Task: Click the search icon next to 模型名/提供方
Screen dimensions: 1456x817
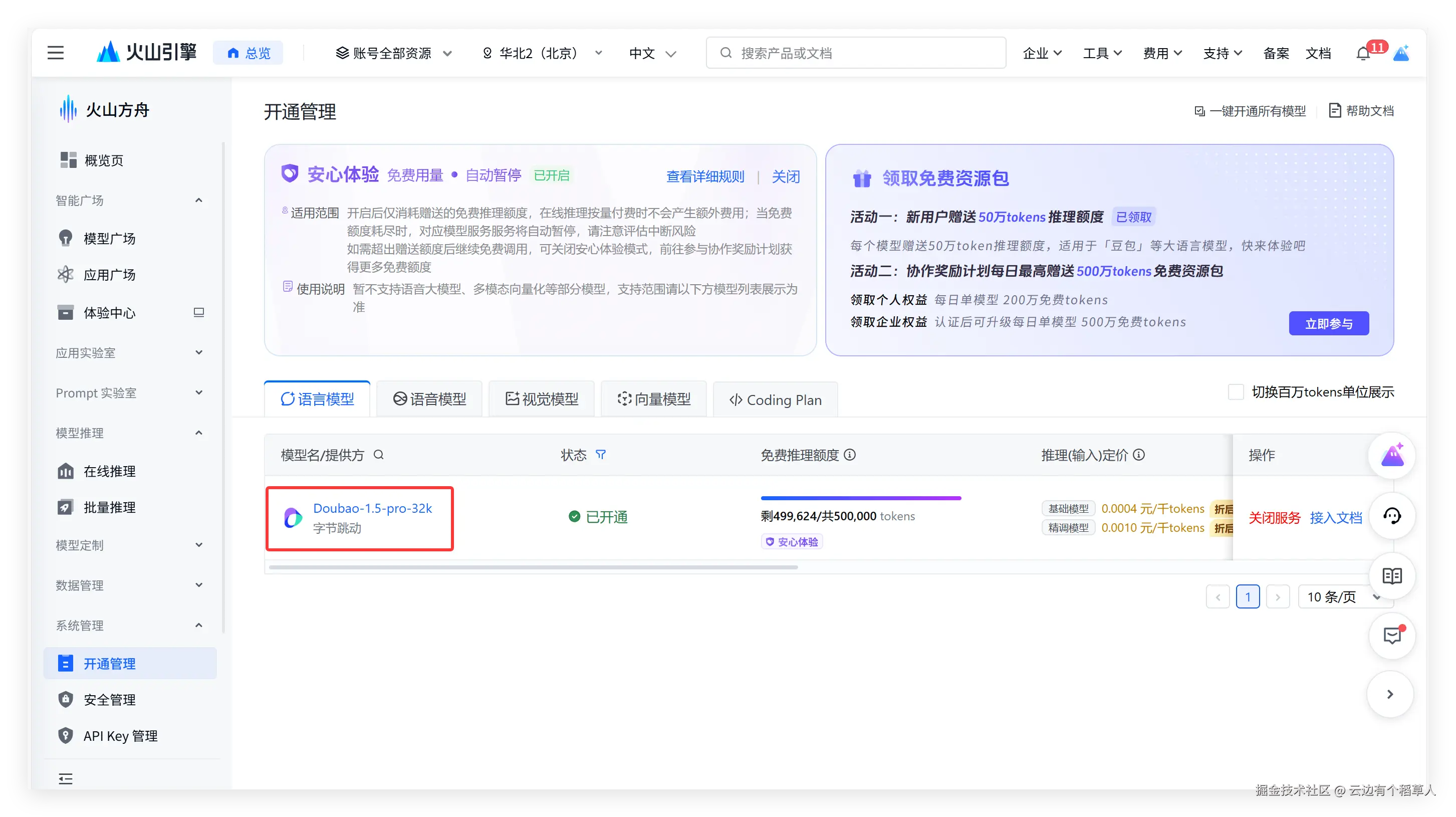Action: pos(379,455)
